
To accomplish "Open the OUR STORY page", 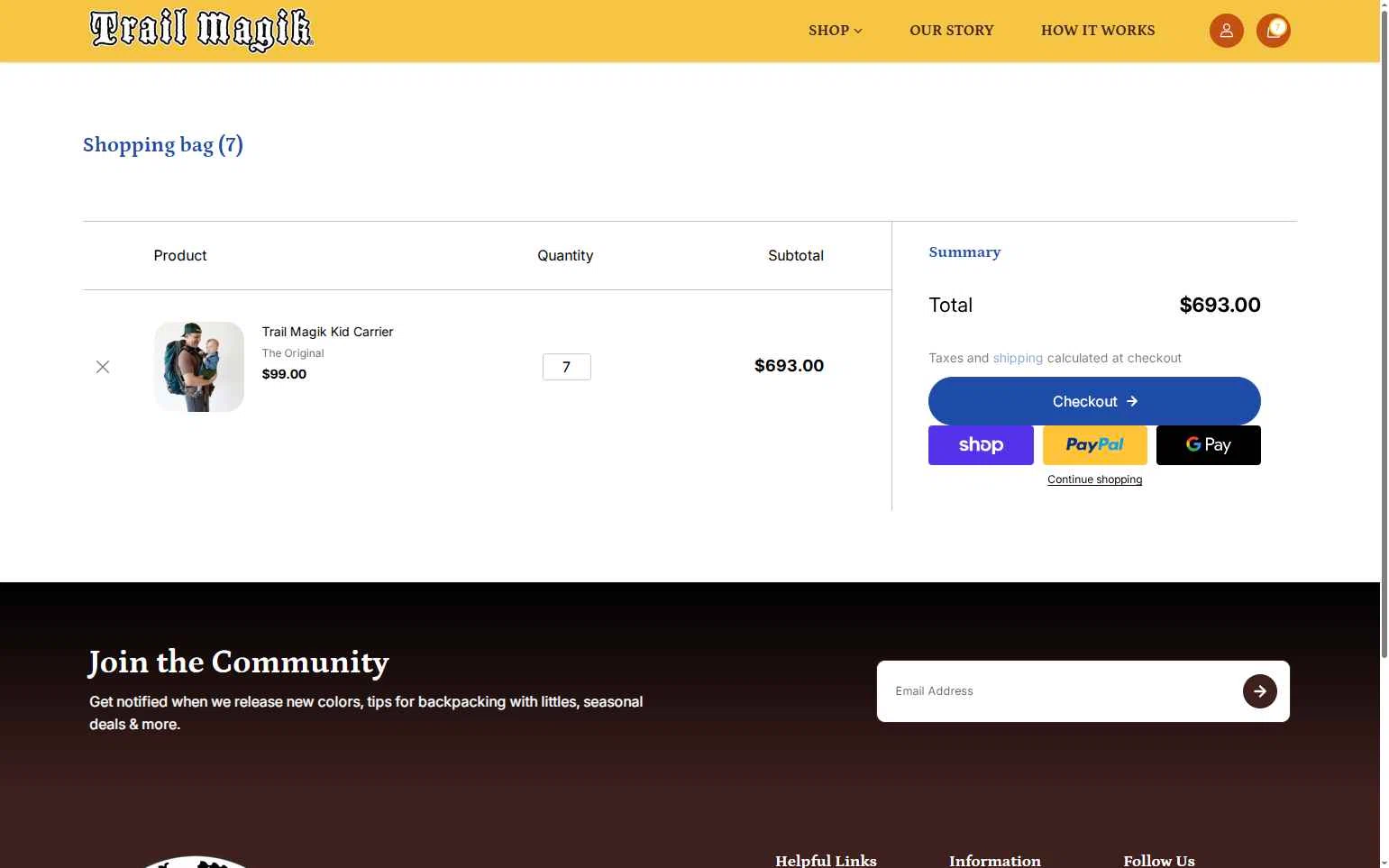I will coord(951,31).
